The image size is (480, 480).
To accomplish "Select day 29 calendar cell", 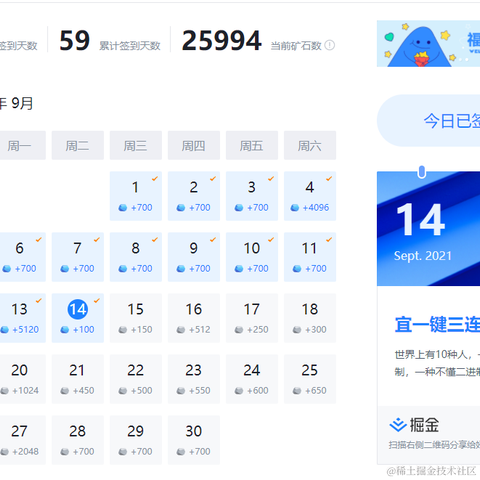I will [136, 440].
